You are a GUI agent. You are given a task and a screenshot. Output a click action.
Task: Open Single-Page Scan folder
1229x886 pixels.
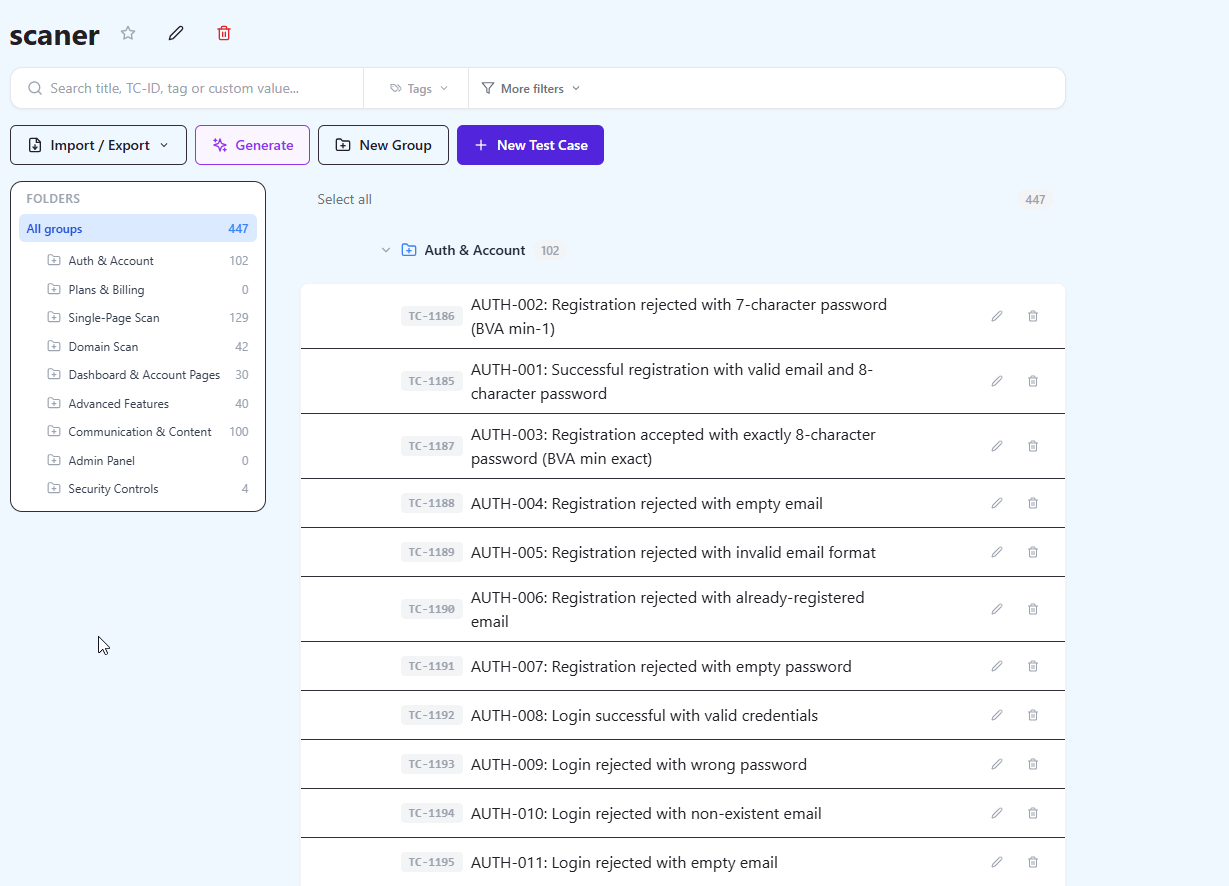[x=148, y=318]
